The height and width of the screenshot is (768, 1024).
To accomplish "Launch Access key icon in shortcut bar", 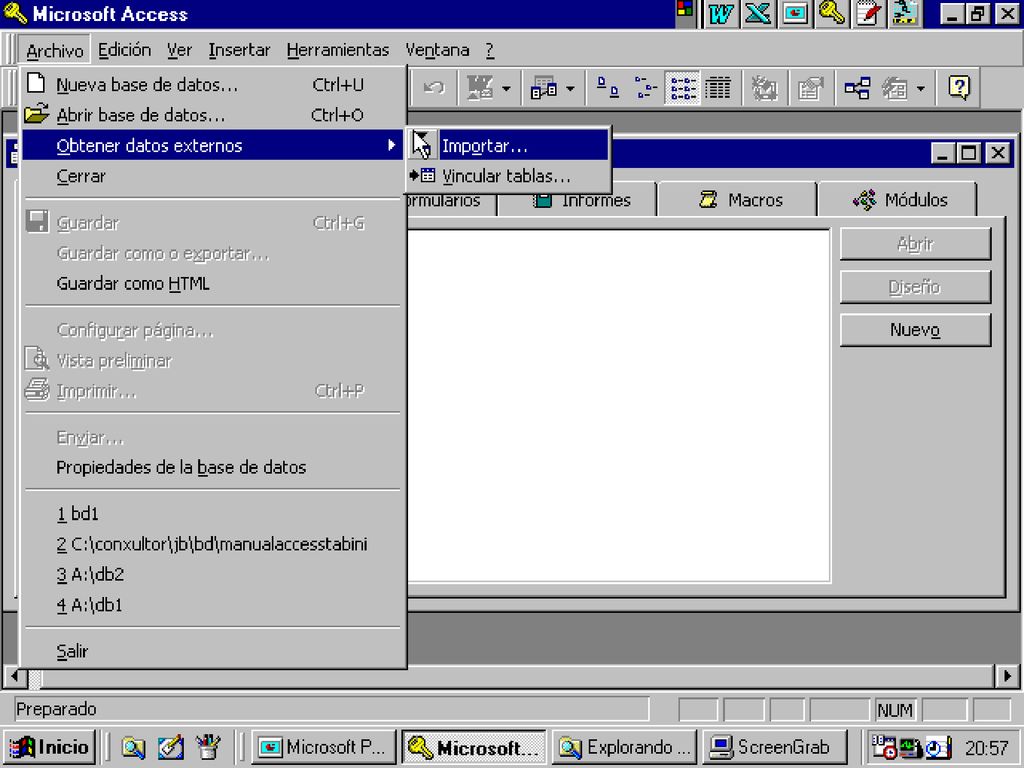I will tap(831, 14).
